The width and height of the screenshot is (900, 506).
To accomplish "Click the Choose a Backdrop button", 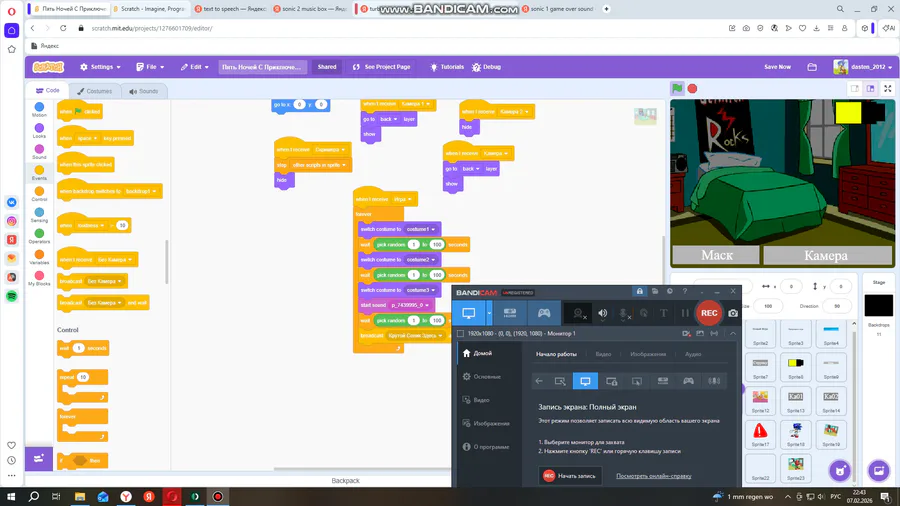I will click(879, 471).
